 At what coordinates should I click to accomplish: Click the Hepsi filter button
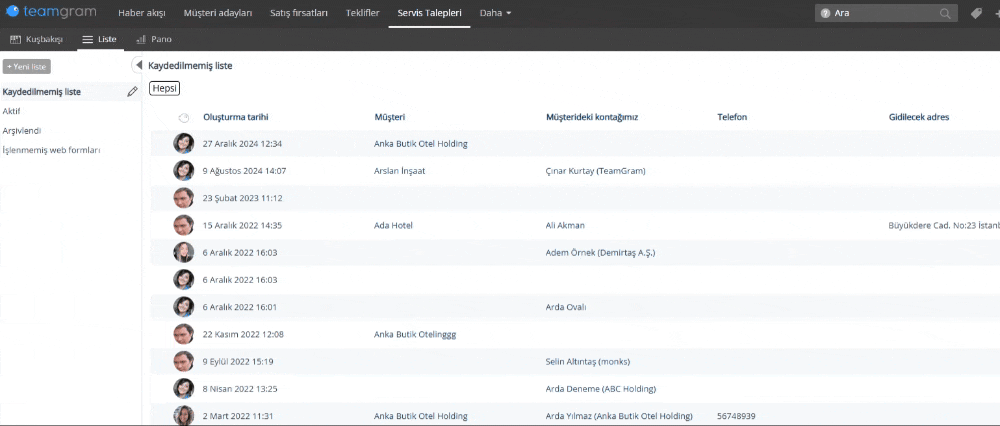coord(165,89)
